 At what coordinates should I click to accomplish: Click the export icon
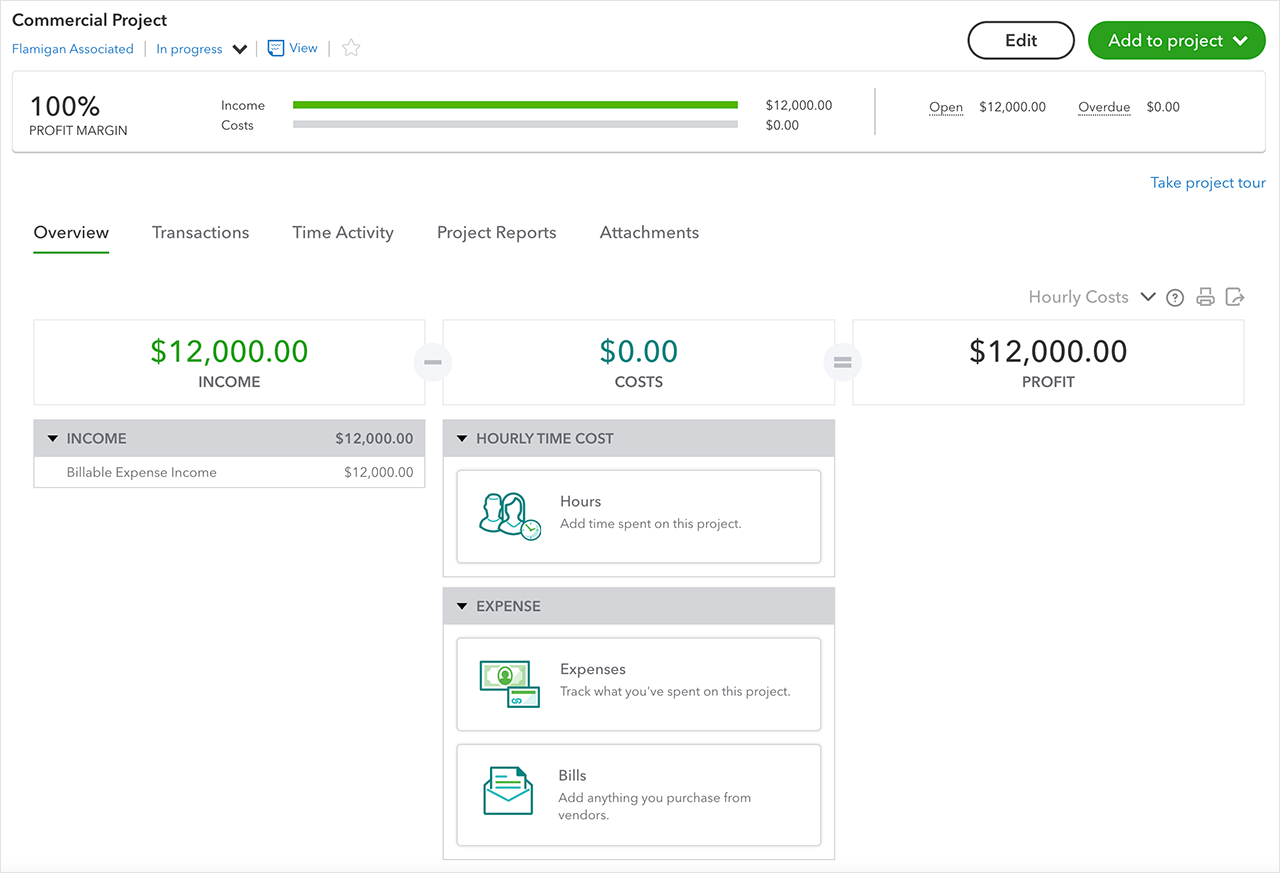tap(1236, 297)
